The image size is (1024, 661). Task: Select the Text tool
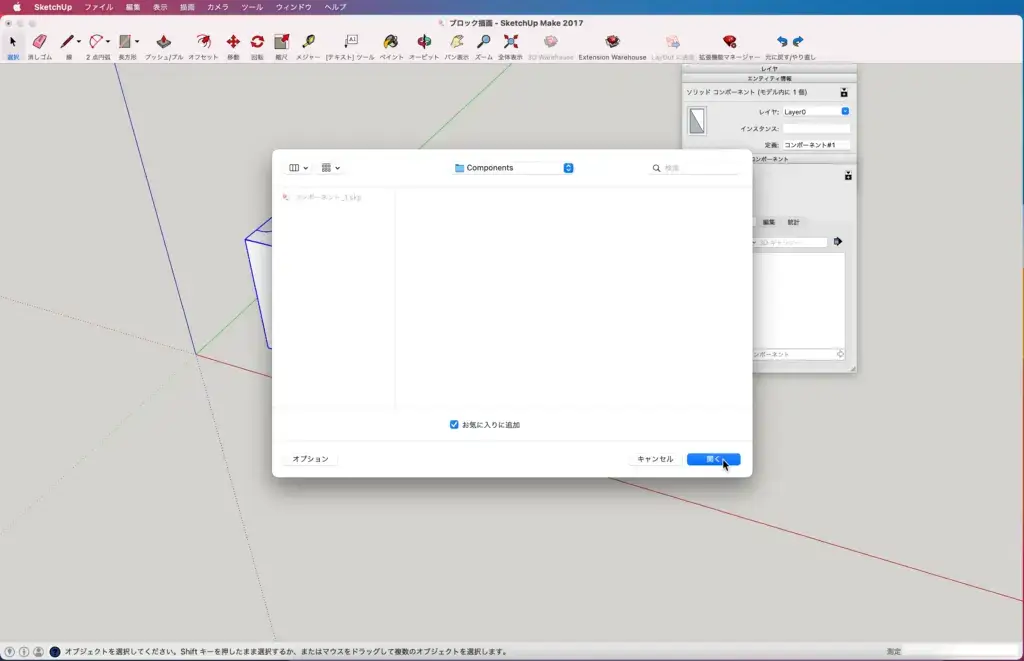[x=351, y=42]
